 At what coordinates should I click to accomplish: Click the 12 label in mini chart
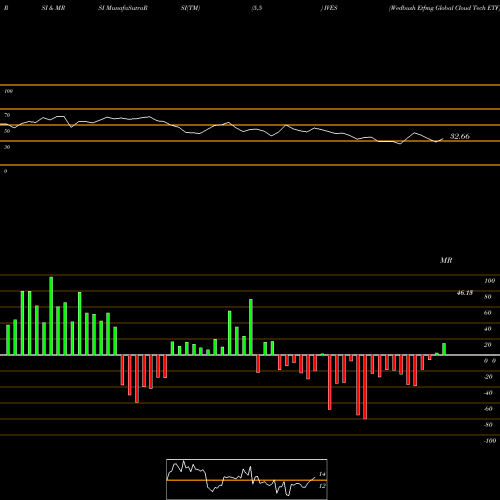coord(322,486)
